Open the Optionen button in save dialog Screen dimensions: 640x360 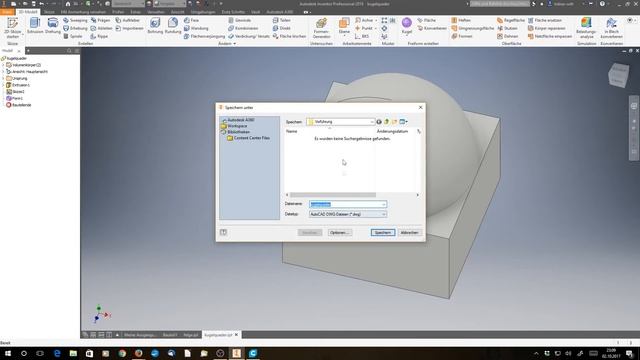coord(340,233)
